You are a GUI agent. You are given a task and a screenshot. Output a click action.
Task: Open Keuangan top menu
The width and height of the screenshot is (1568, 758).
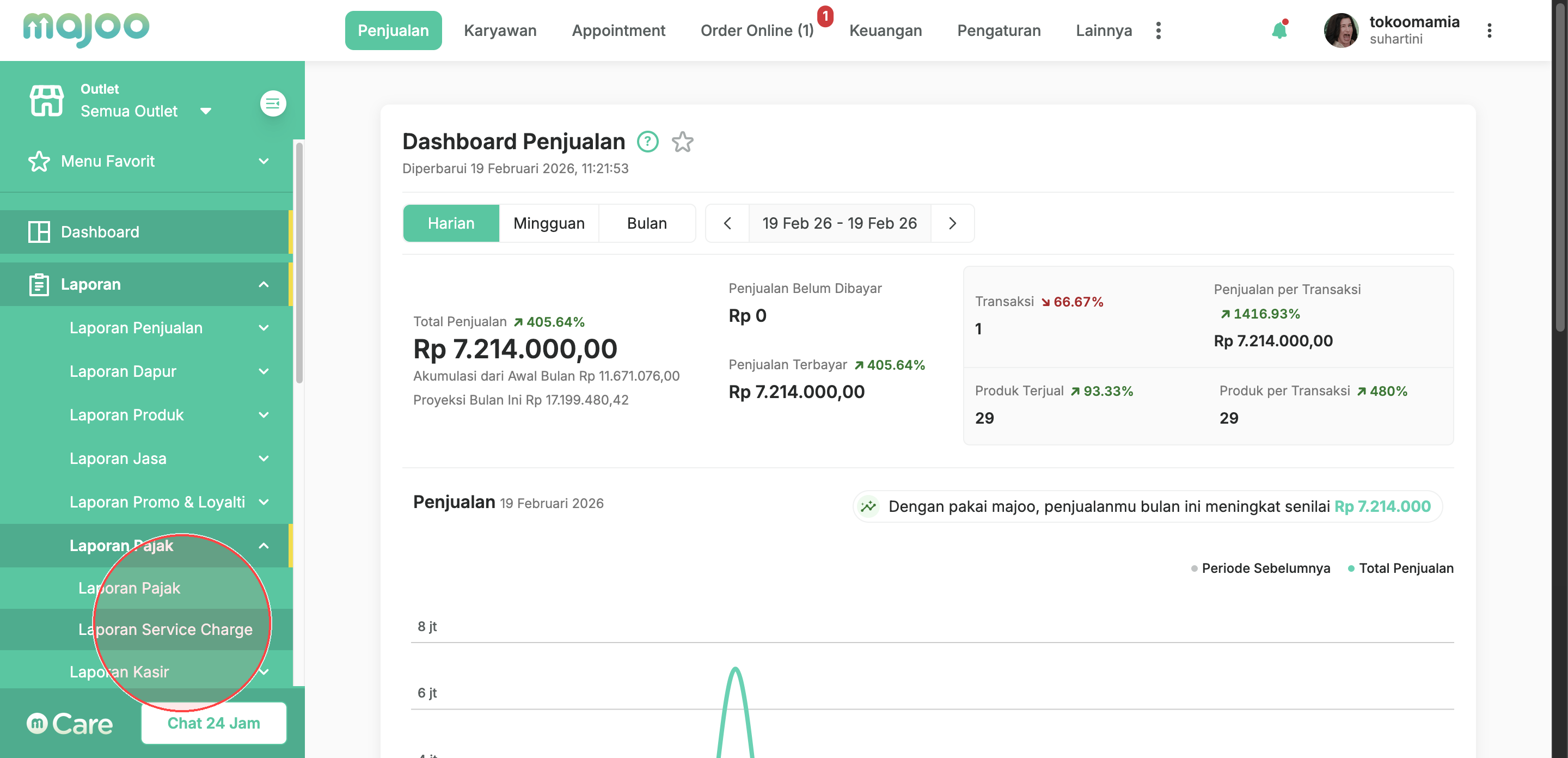point(885,30)
